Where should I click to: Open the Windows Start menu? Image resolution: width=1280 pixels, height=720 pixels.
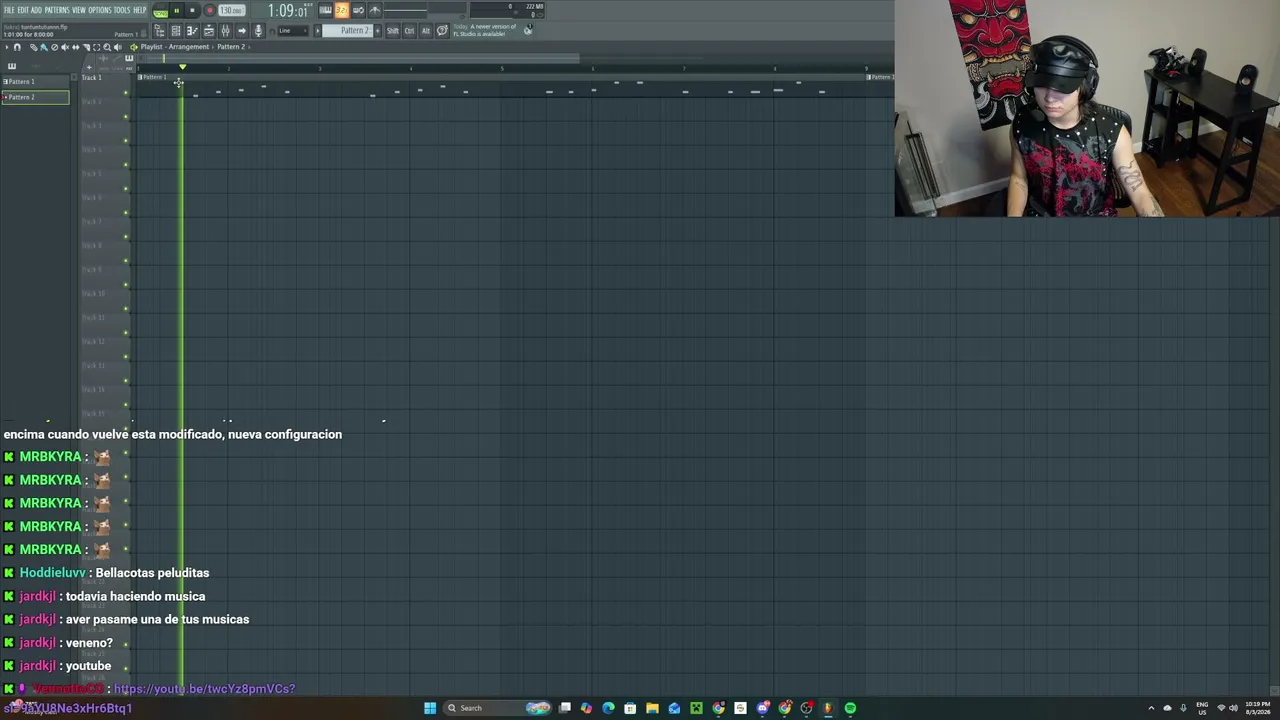click(430, 708)
